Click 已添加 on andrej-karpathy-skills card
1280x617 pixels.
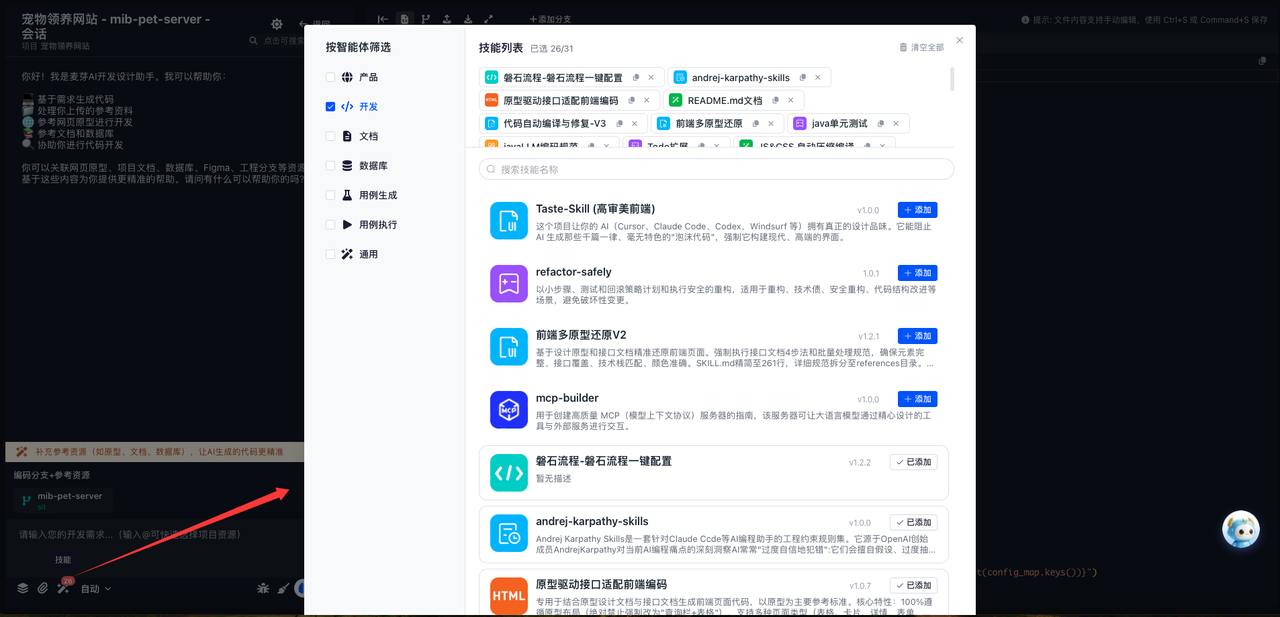click(913, 523)
